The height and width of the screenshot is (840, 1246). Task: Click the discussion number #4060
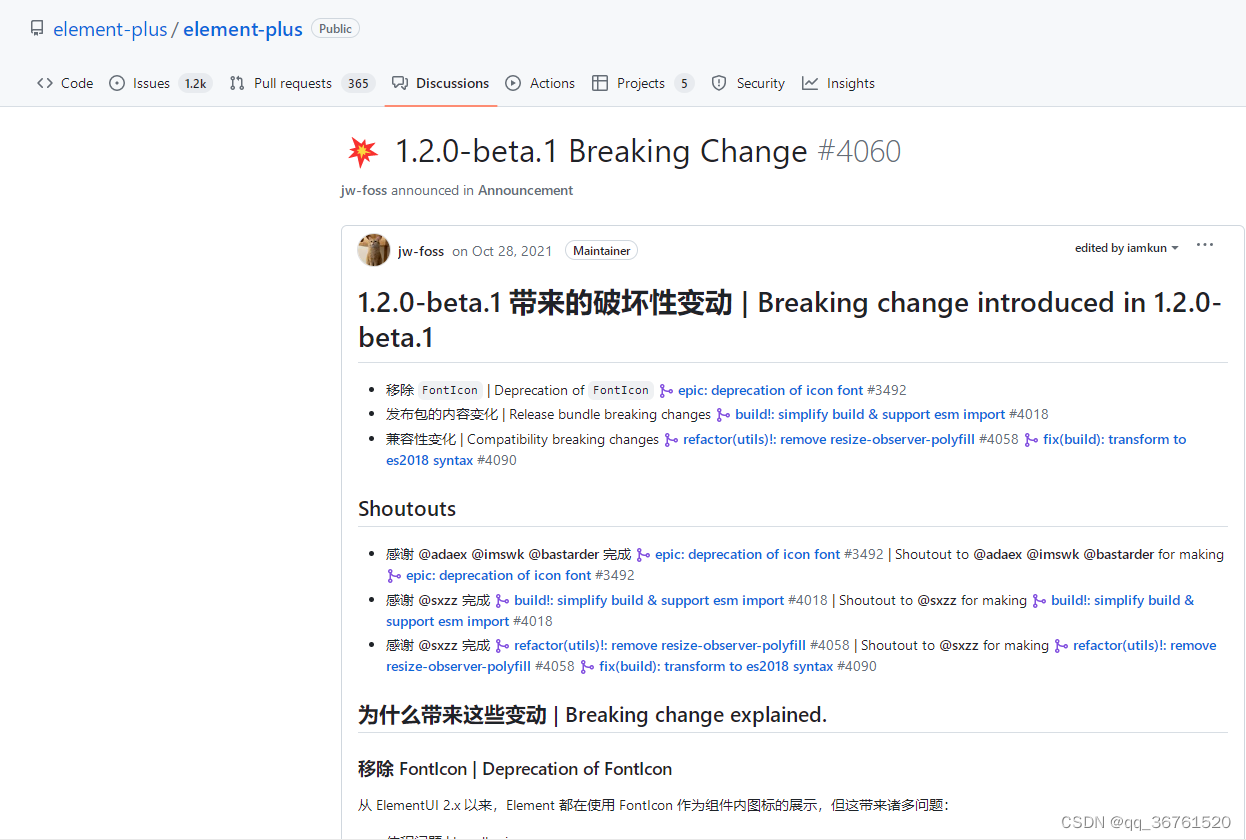(859, 152)
